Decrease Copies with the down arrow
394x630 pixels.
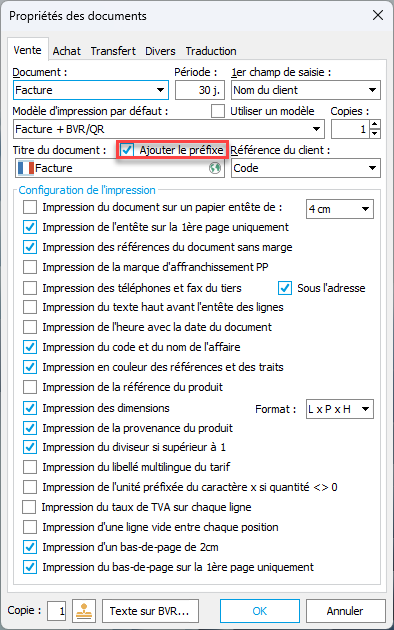tap(375, 133)
